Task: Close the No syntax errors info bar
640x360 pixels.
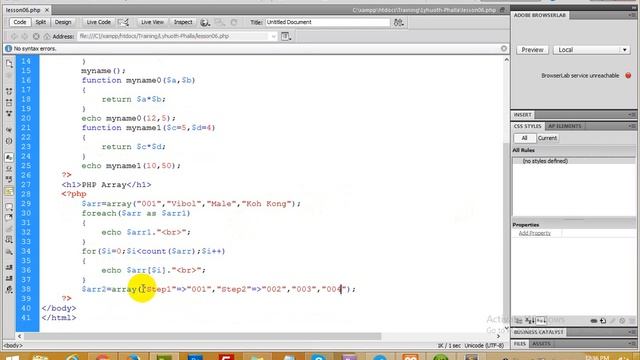Action: tap(504, 49)
